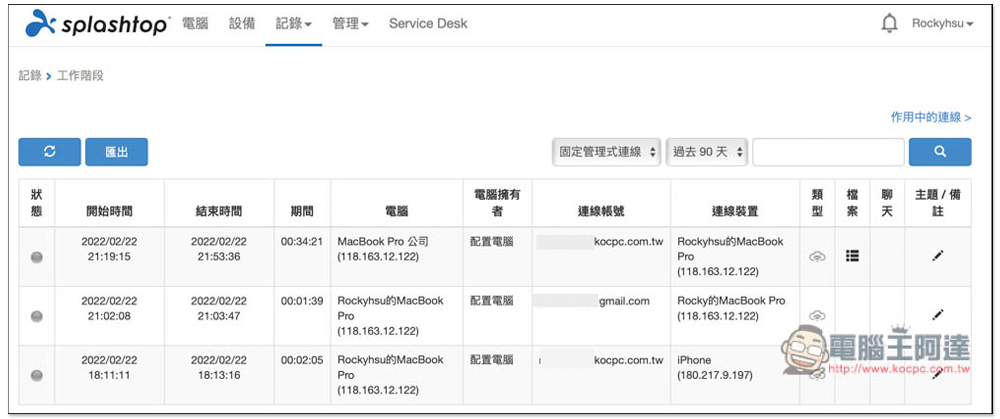Open the 過去 90 天 date range dropdown
Screen dimensions: 1000x419
707,152
